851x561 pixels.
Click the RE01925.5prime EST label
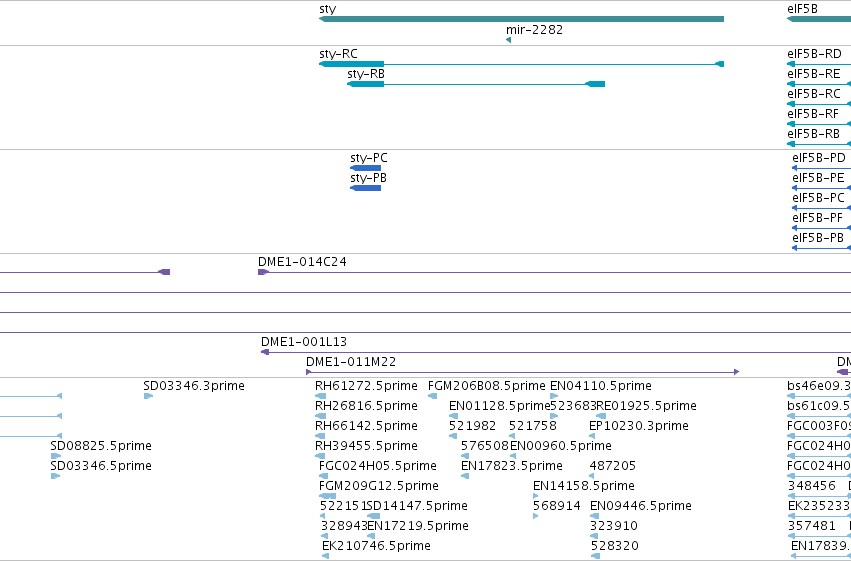pyautogui.click(x=646, y=406)
